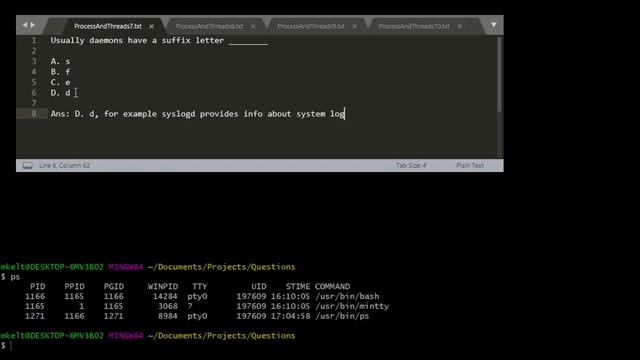Screen dimensions: 640x360
Task: Go to the next tab with the right arrow
Action: click(33, 25)
